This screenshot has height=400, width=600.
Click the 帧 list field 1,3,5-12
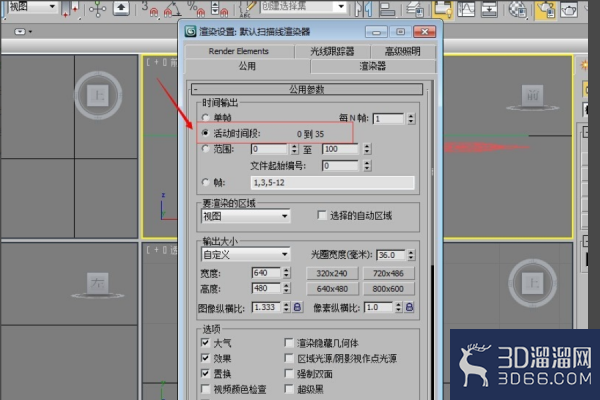(333, 183)
